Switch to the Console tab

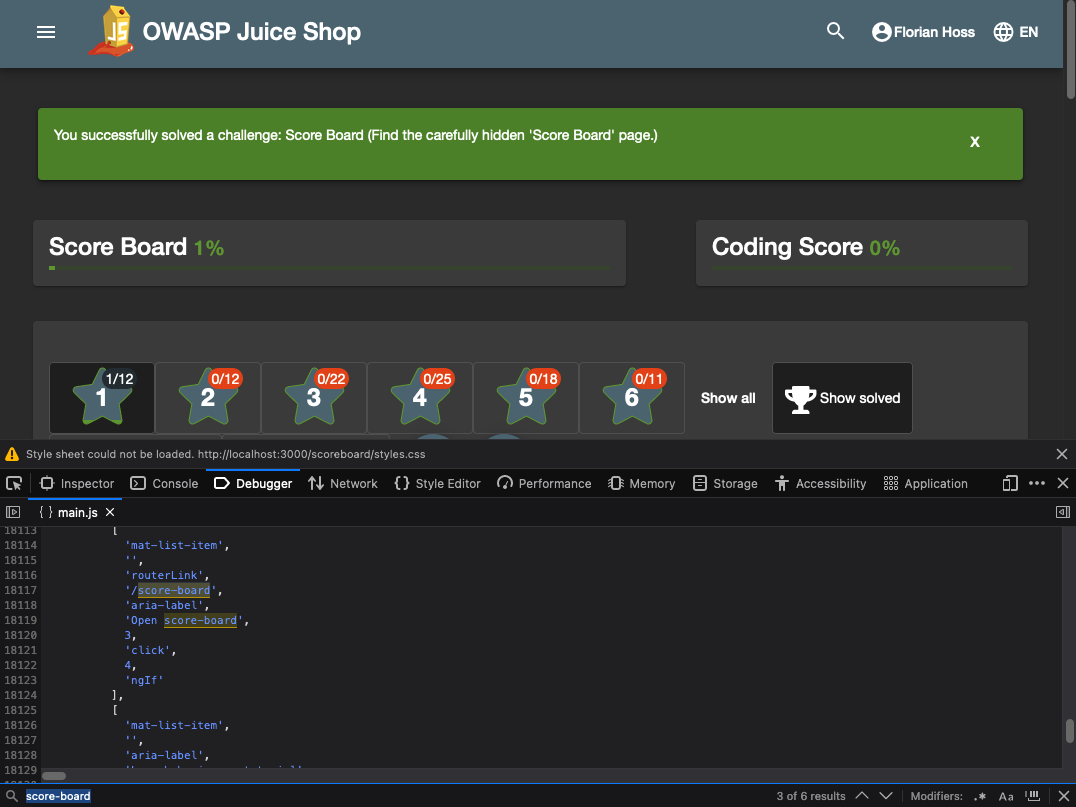point(165,484)
